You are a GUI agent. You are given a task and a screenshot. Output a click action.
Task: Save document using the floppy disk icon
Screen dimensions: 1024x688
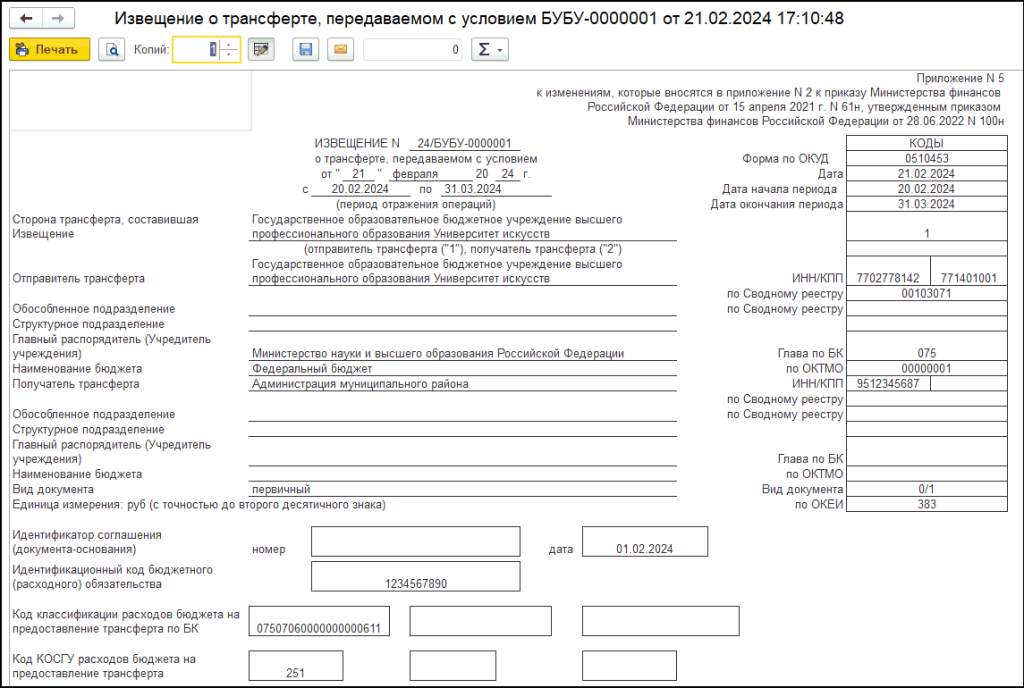[305, 49]
